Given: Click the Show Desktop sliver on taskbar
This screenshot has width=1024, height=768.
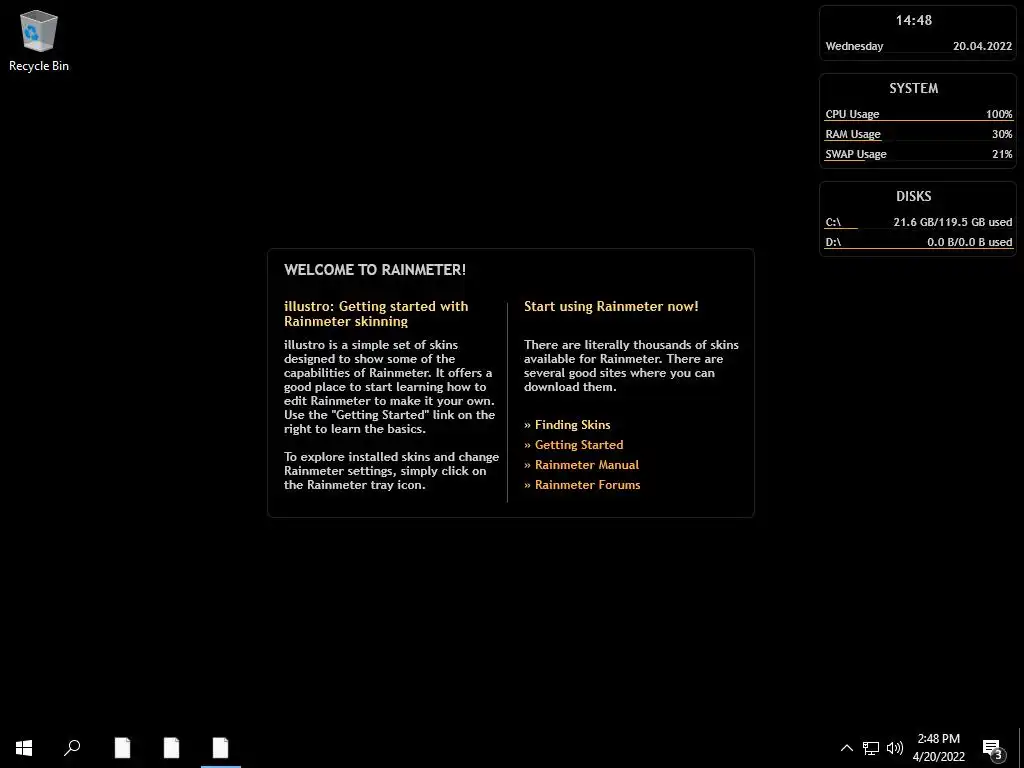Looking at the screenshot, I should [x=1021, y=748].
